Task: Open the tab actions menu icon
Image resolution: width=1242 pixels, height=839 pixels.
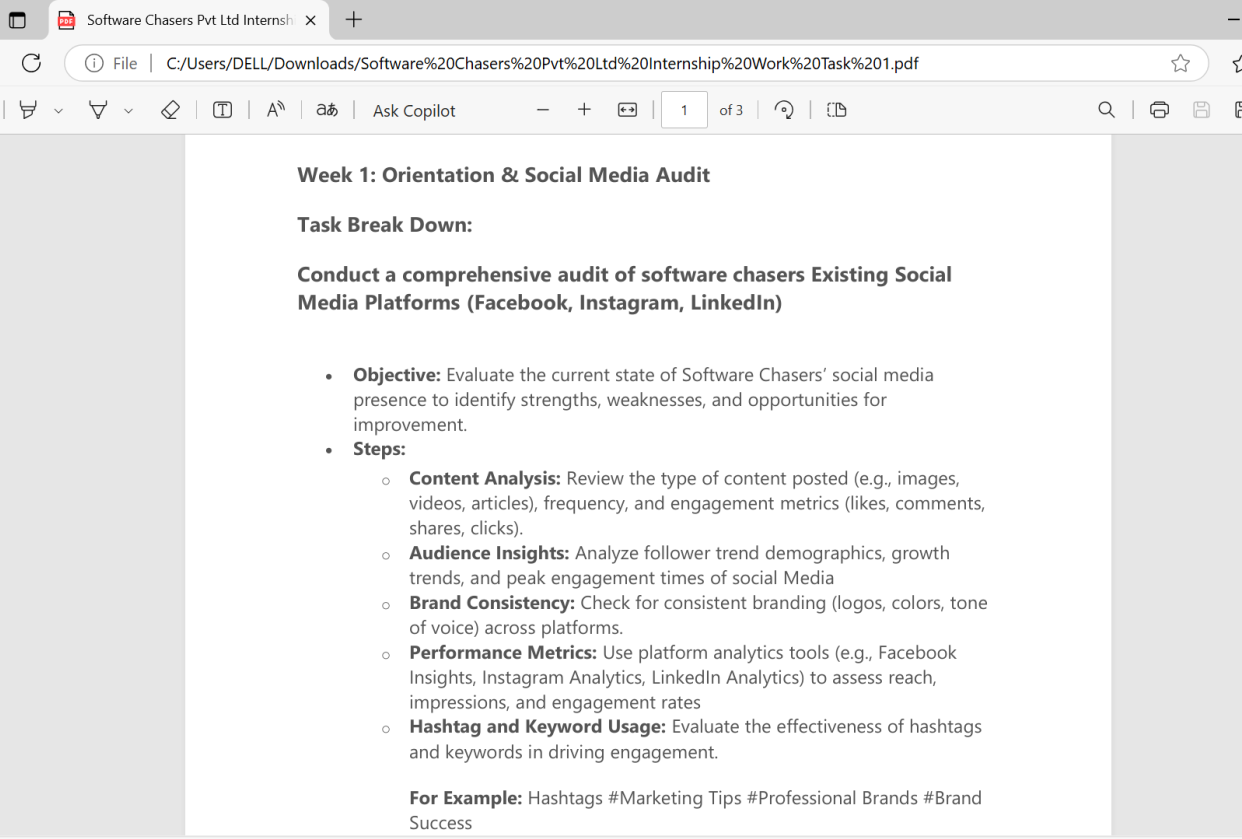Action: click(x=17, y=20)
